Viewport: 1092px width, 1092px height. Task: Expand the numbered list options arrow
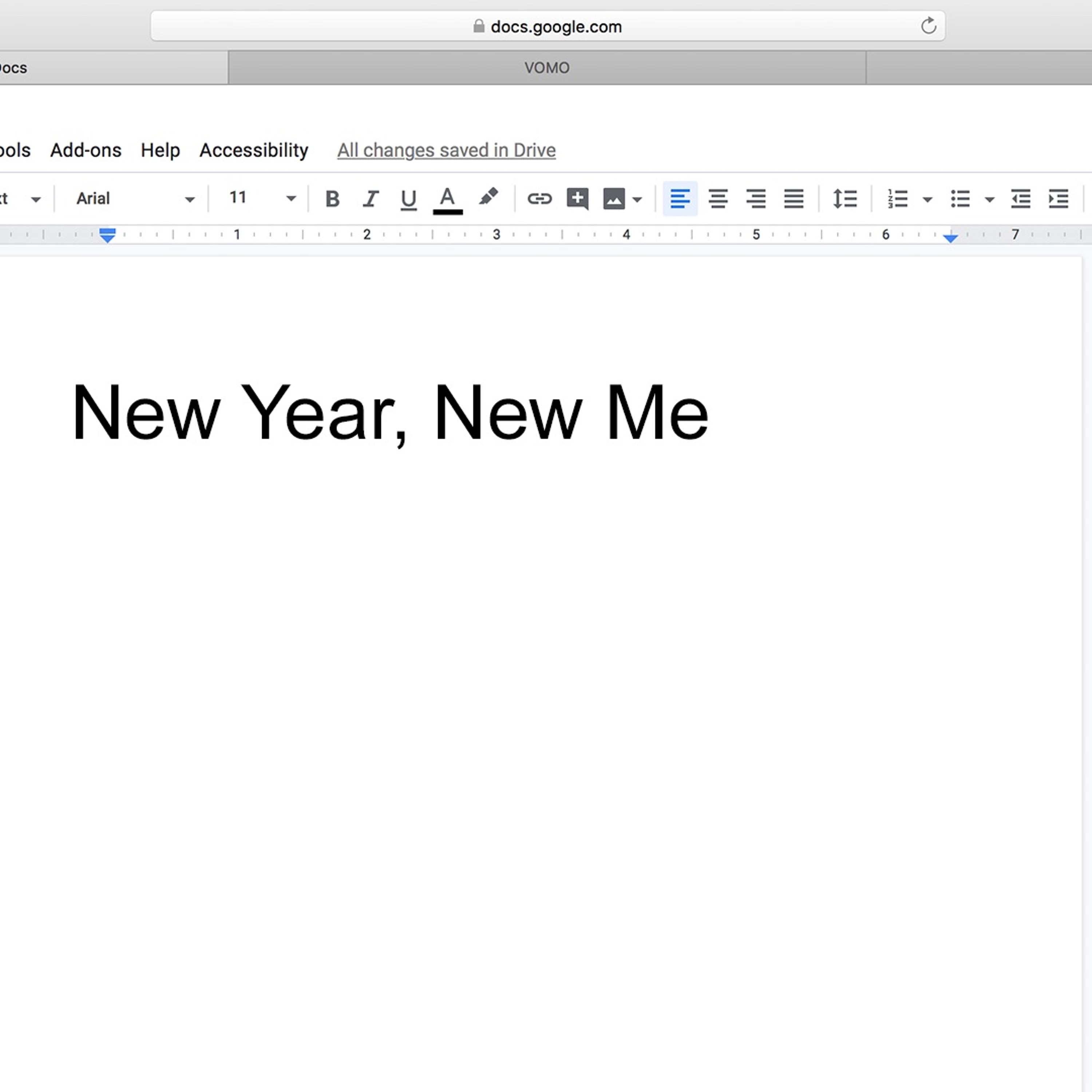(927, 199)
